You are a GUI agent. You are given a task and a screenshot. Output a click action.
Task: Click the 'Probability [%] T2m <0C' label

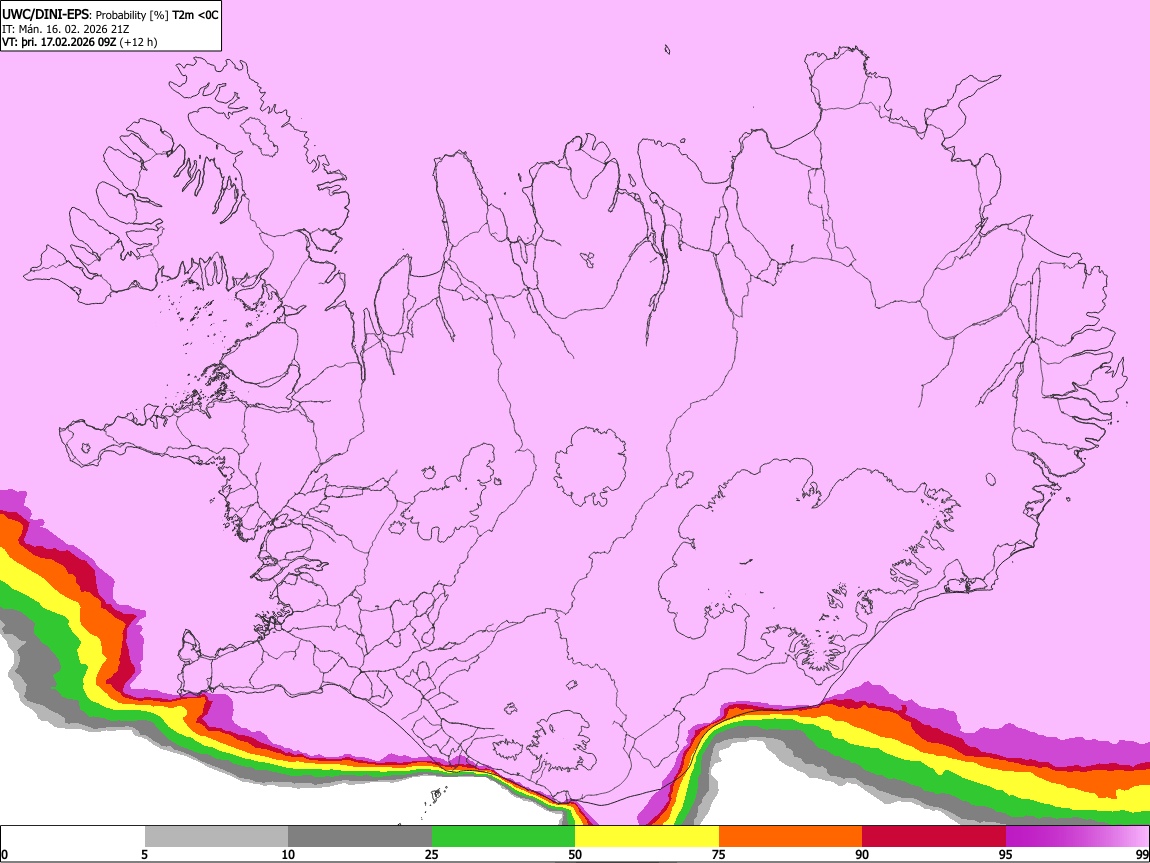(157, 15)
